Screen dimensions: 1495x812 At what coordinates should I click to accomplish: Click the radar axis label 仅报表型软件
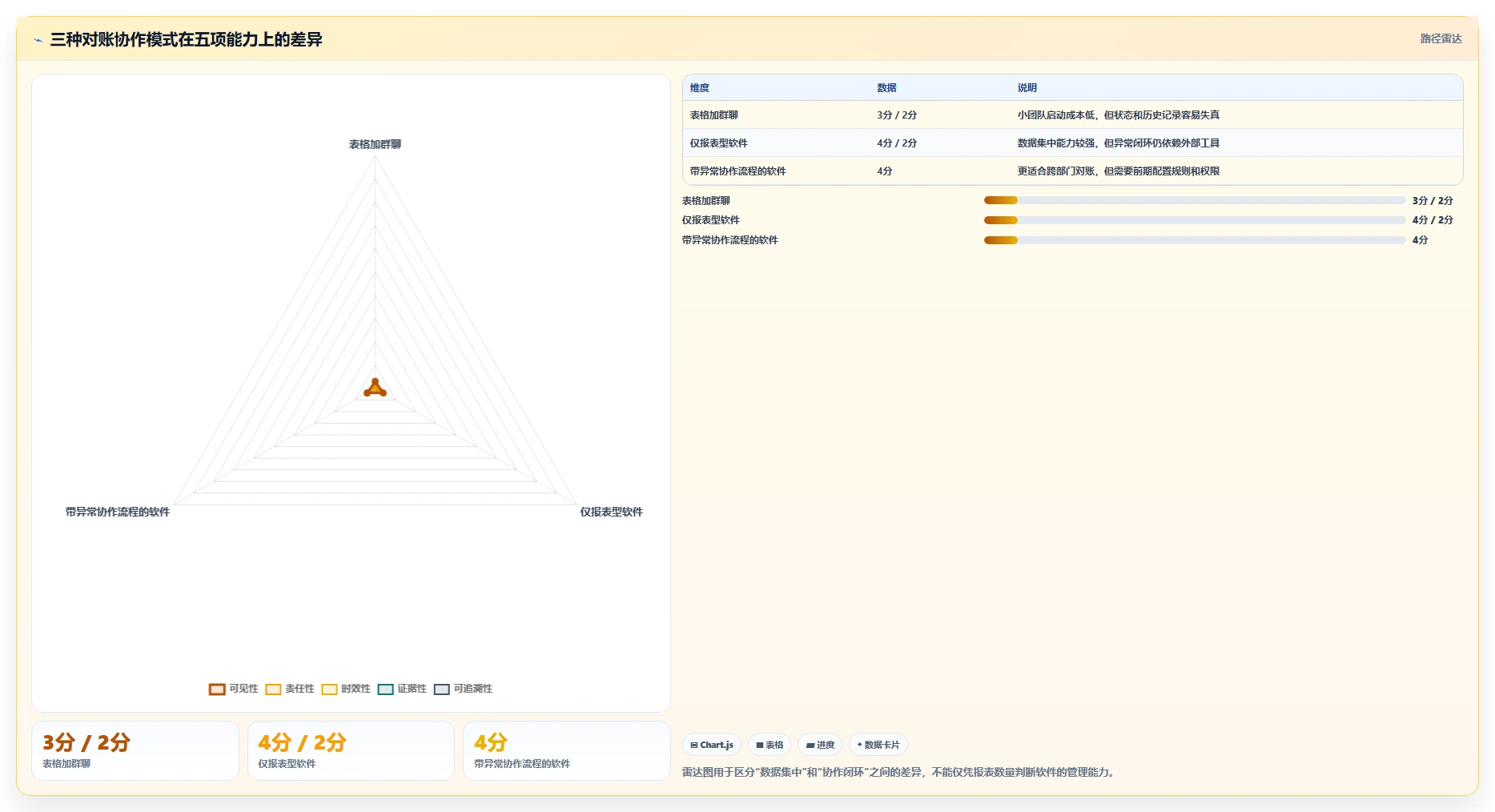tap(611, 512)
